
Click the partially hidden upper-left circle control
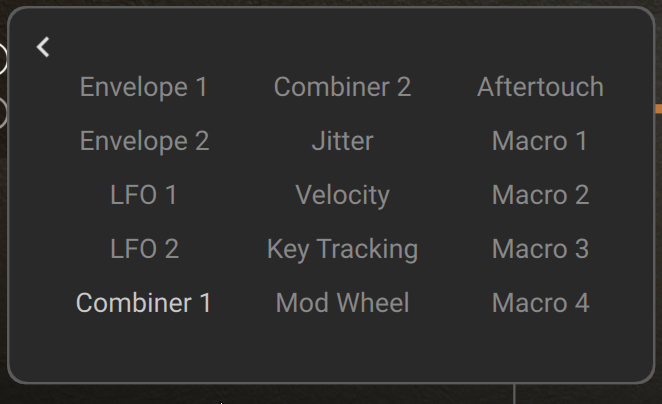(3, 60)
